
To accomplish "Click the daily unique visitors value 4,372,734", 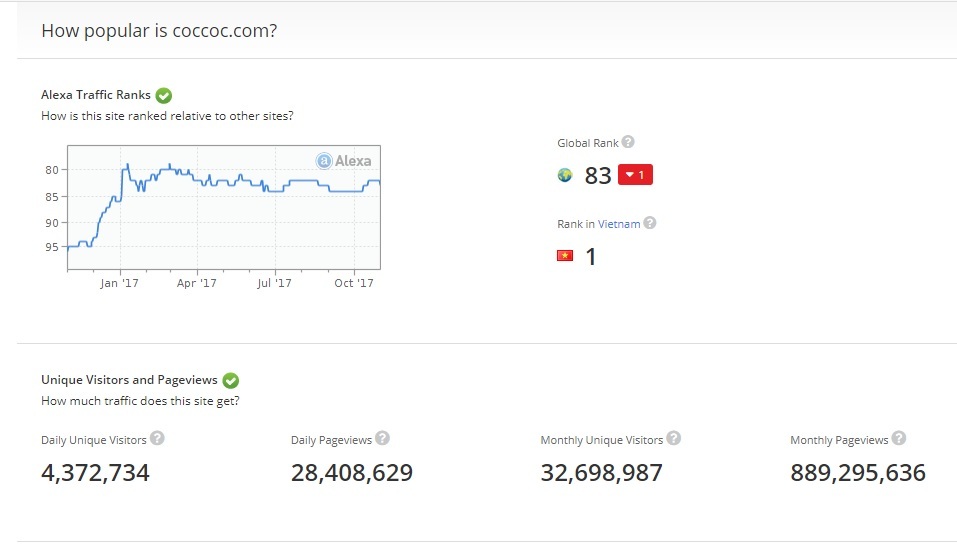I will tap(95, 473).
